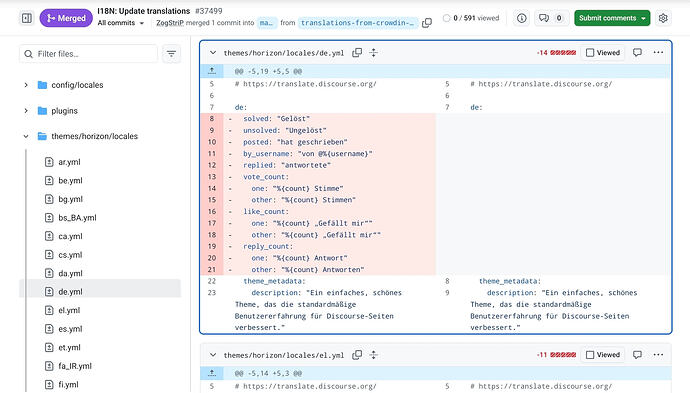
Task: Expand up hunk in de.yml diff
Action: pyautogui.click(x=212, y=71)
